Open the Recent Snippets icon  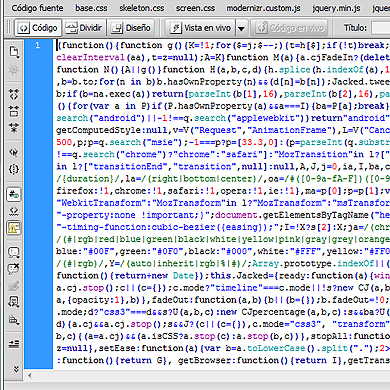(x=14, y=302)
